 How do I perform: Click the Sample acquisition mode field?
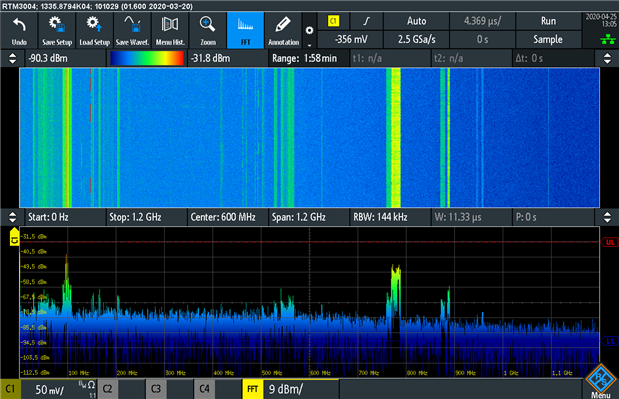click(548, 39)
